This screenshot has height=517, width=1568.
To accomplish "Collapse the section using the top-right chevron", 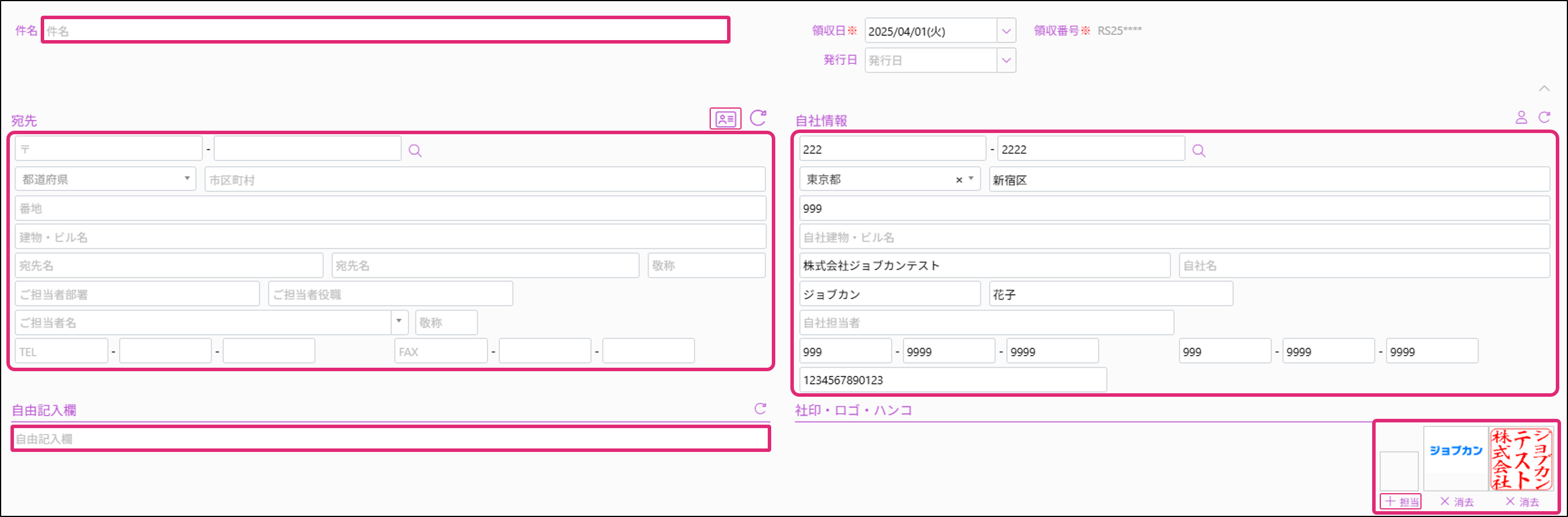I will [1544, 89].
